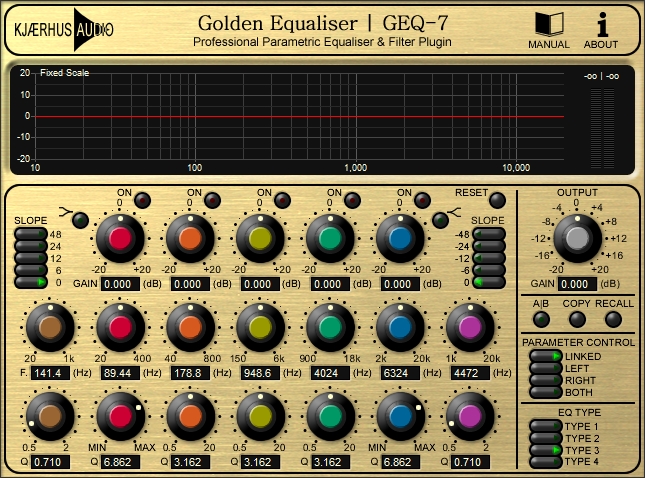Click the Q 0.710 field under brown knob
645x478 pixels.
pos(50,462)
